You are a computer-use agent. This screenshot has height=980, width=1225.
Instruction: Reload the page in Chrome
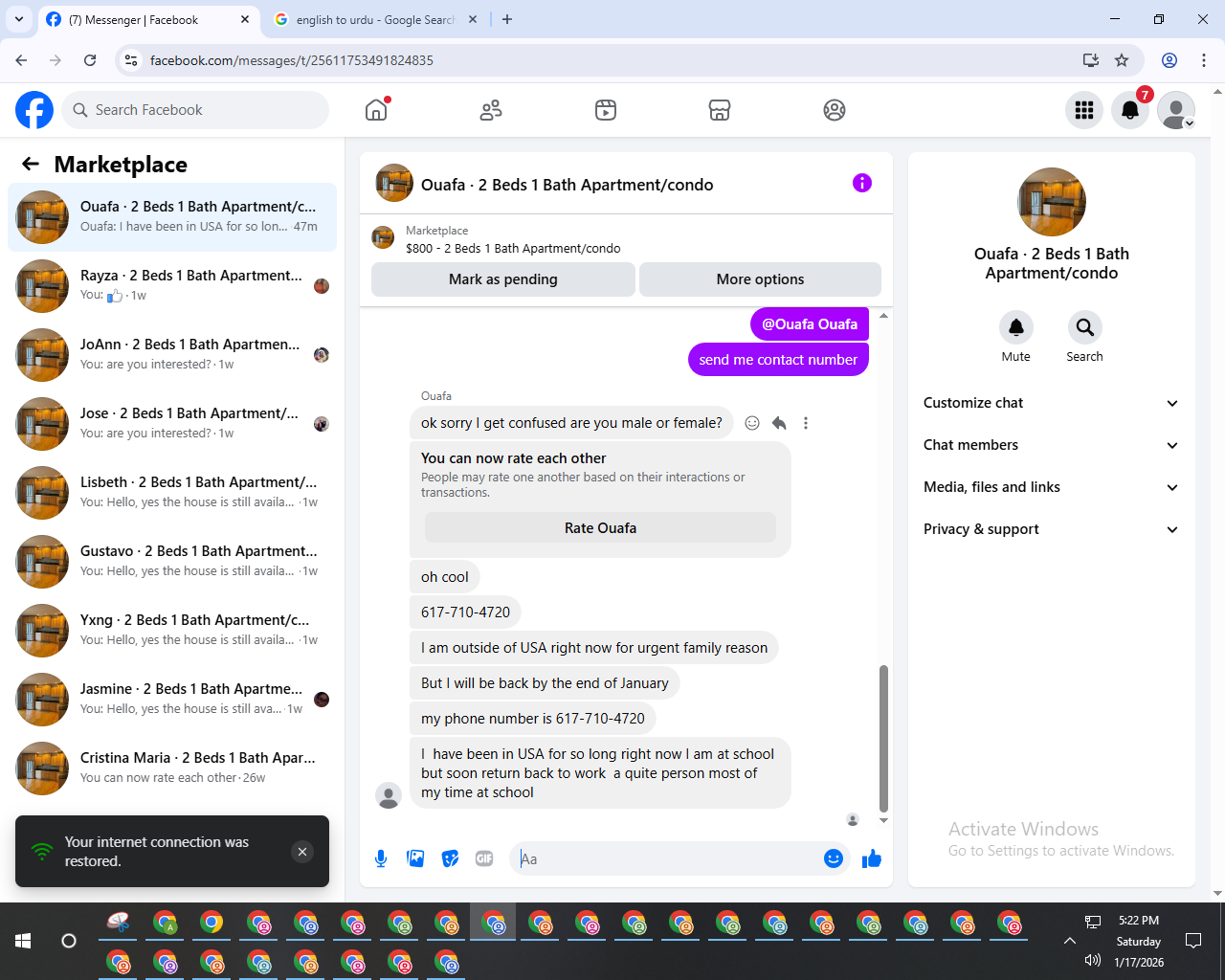tap(90, 60)
